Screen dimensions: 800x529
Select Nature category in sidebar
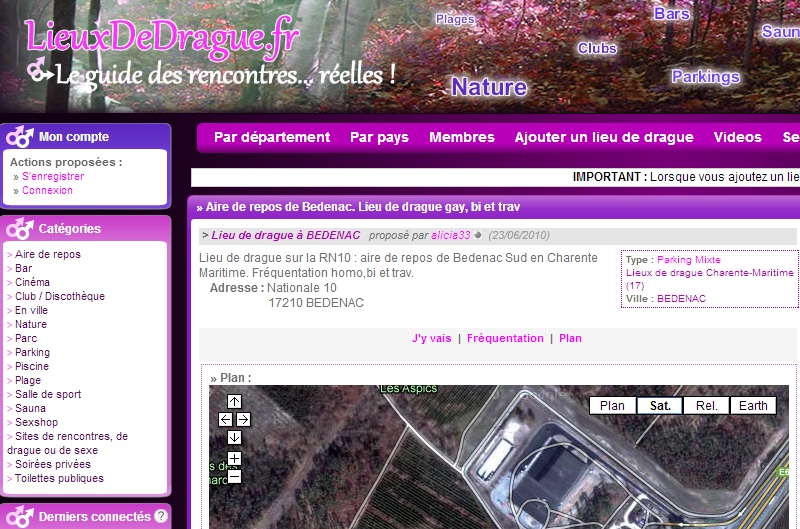(31, 324)
